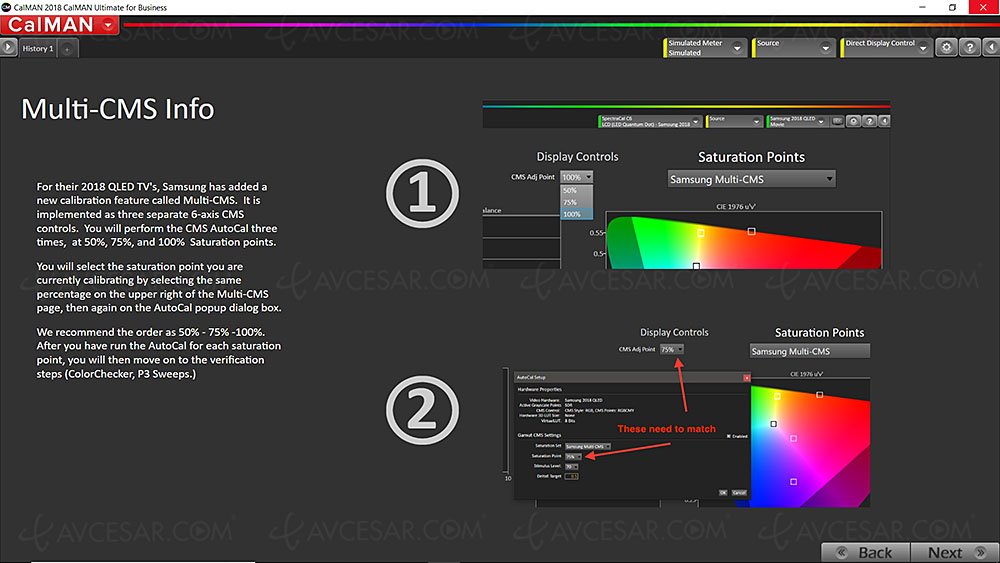Select 75% in the open CMS Adj Point list
1000x563 pixels.
click(x=577, y=202)
